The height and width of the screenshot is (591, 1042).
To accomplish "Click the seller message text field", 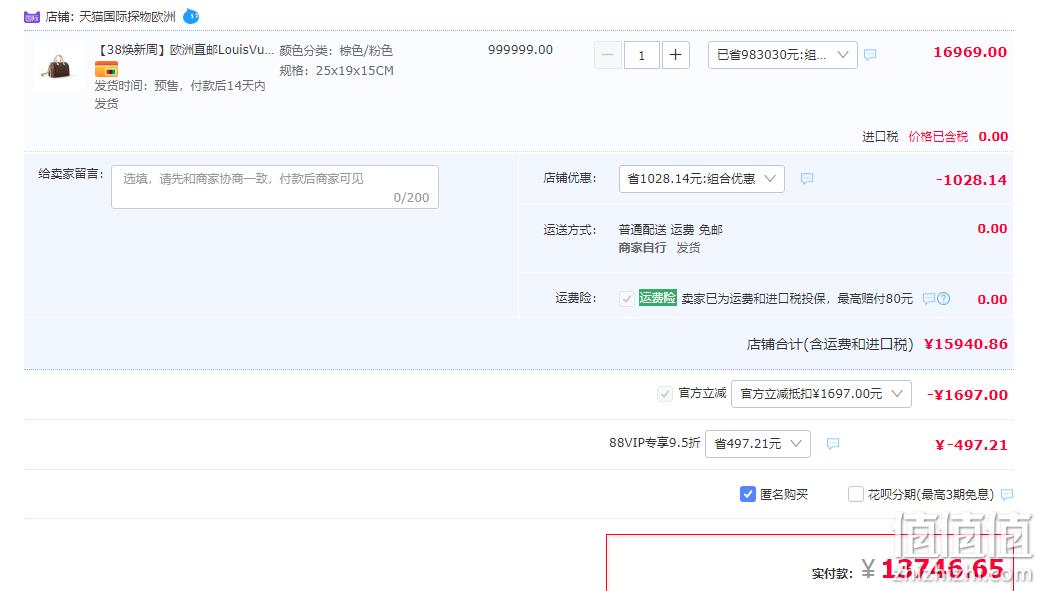I will click(274, 187).
